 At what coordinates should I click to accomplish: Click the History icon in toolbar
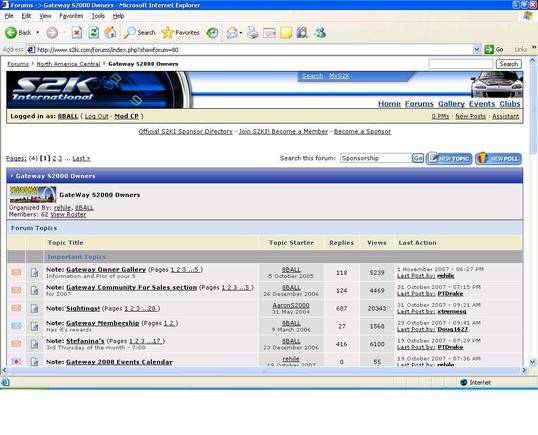[212, 33]
